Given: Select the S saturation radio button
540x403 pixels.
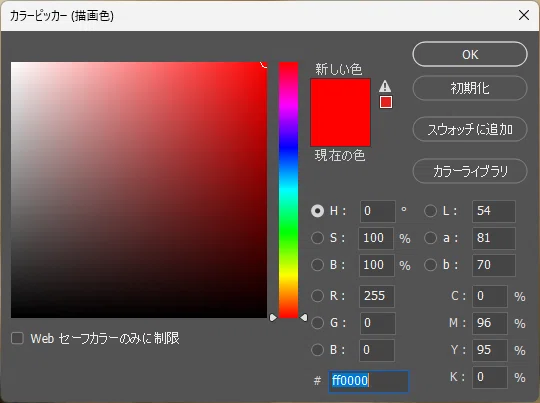Looking at the screenshot, I should pyautogui.click(x=317, y=238).
